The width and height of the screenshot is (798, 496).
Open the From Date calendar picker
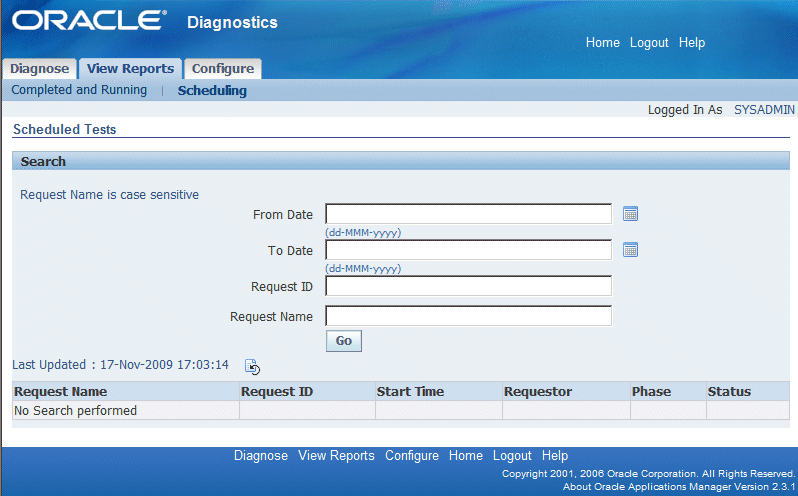pos(630,214)
